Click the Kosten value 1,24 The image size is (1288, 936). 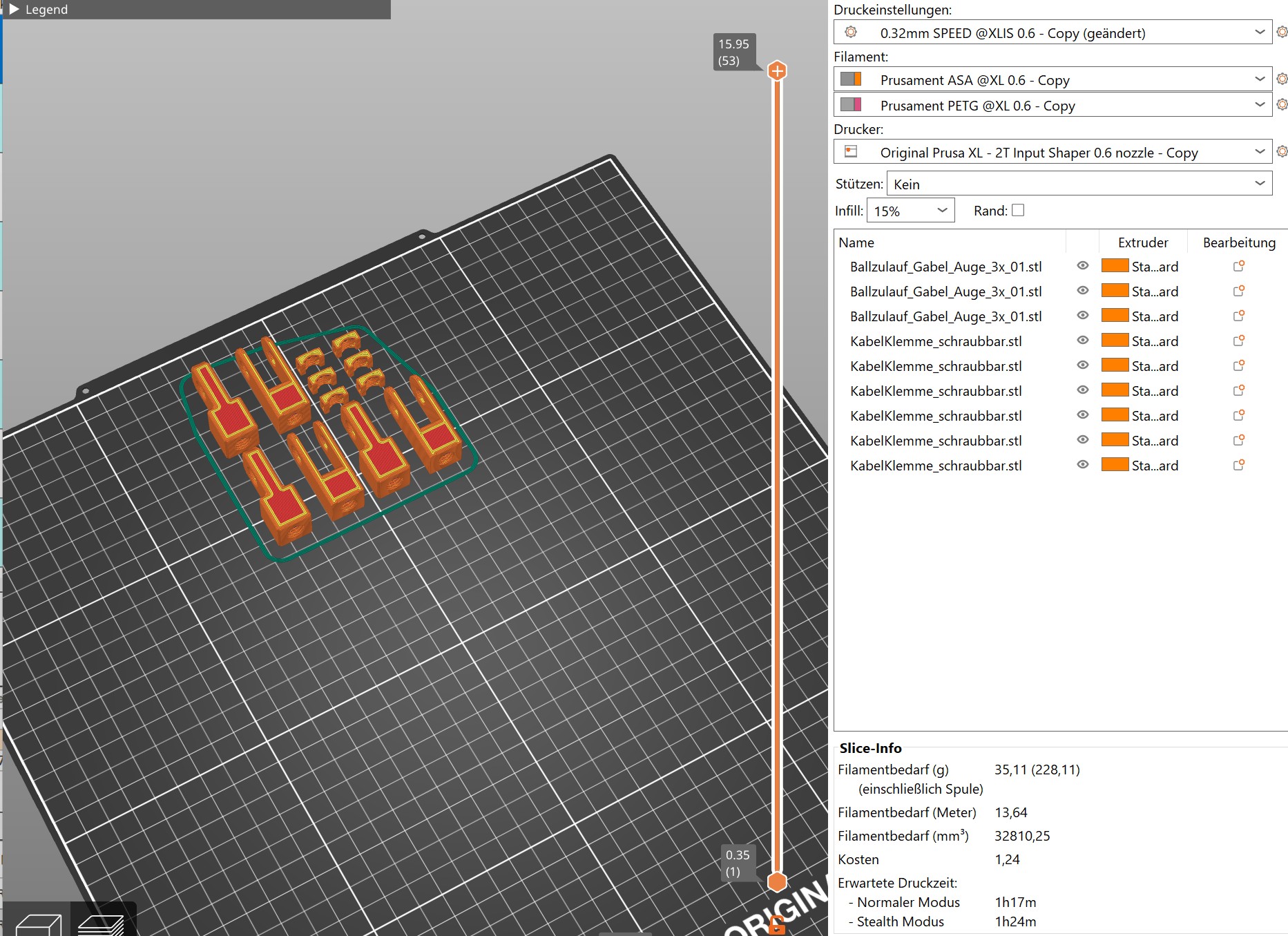click(x=1007, y=859)
